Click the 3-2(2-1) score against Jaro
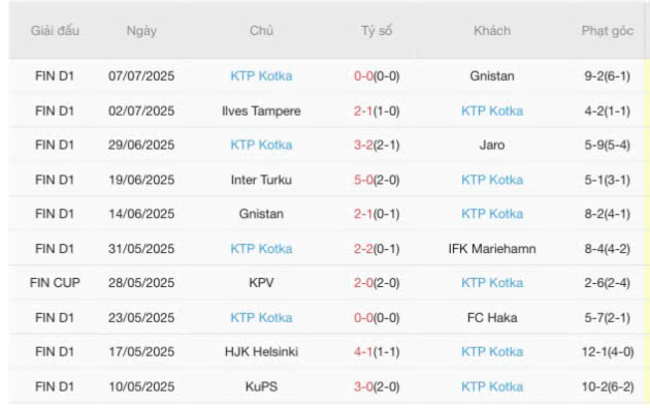 (377, 145)
